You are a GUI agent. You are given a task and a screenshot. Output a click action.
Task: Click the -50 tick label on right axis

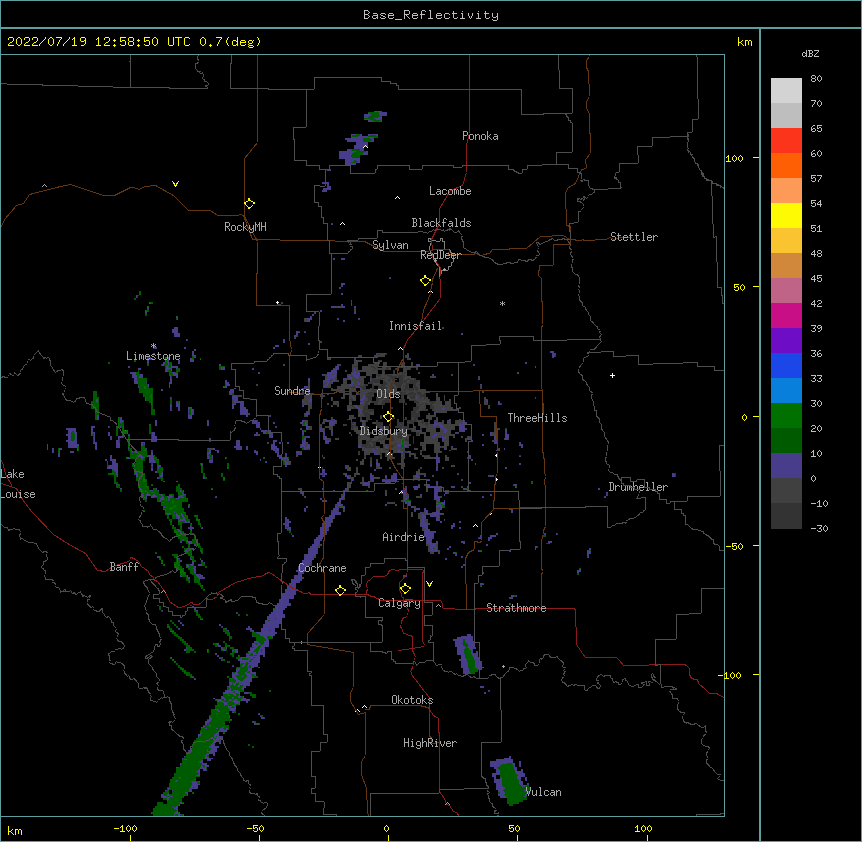tap(734, 546)
